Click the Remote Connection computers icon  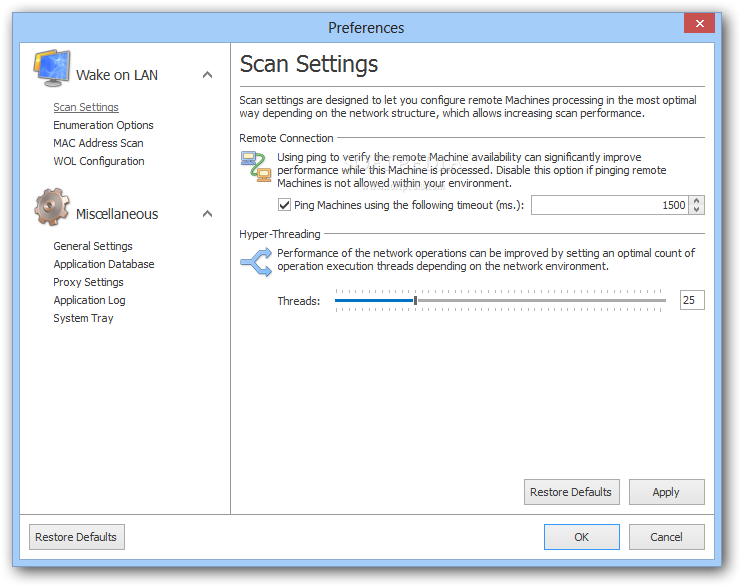pos(256,167)
